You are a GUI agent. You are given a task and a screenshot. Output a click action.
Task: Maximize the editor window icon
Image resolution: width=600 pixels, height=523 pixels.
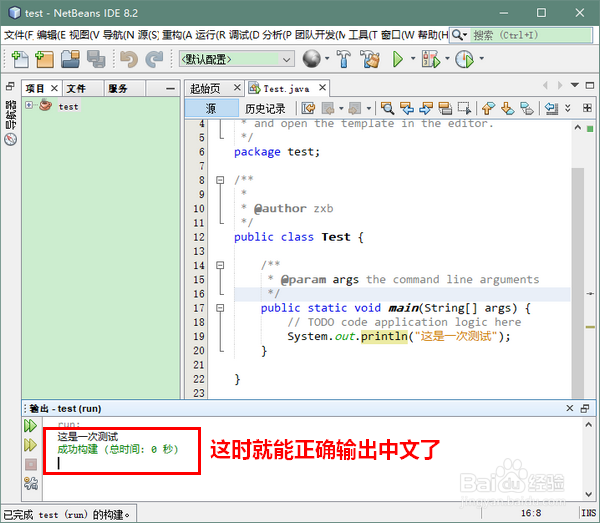(590, 85)
